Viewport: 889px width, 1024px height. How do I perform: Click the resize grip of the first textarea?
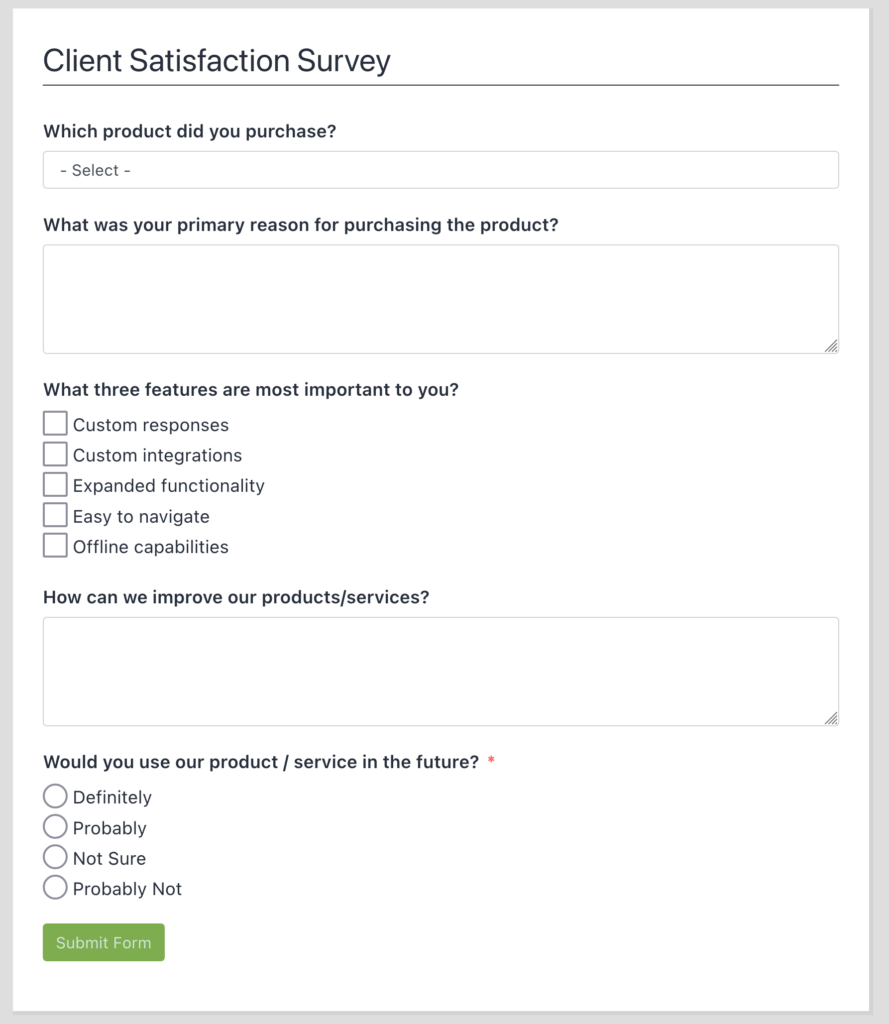[x=832, y=347]
